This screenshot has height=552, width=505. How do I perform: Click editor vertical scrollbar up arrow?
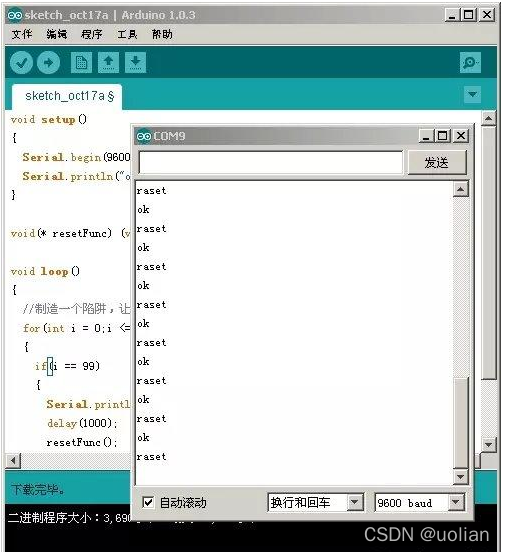488,118
